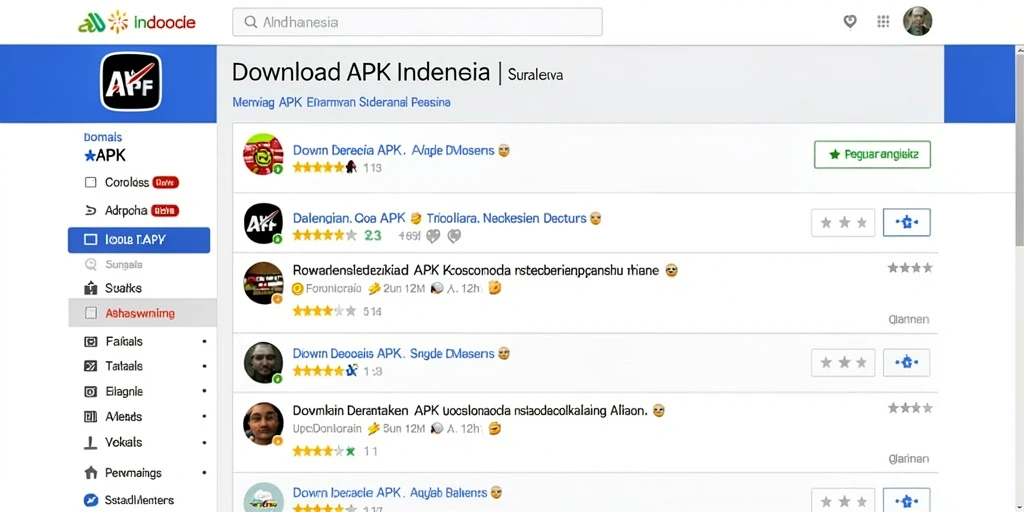Click the Rowarlensledezikiad APK row thumbnail

[263, 283]
